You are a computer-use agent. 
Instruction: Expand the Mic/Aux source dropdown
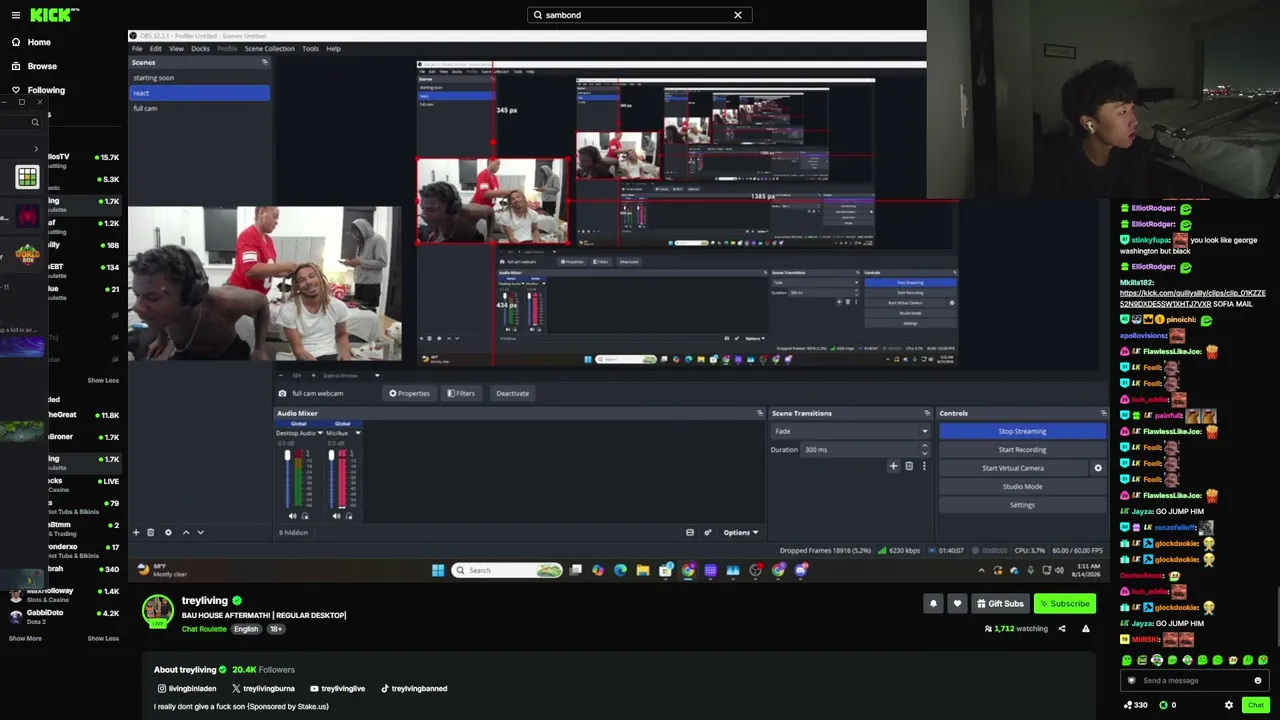click(x=358, y=433)
